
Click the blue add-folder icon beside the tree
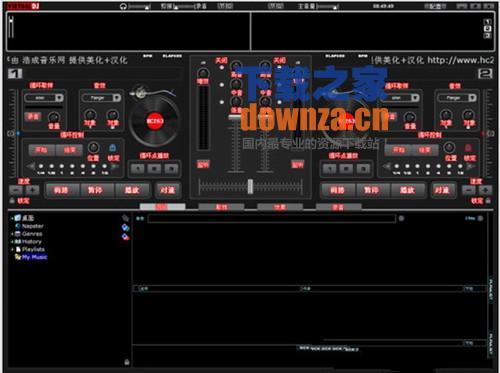tap(125, 228)
